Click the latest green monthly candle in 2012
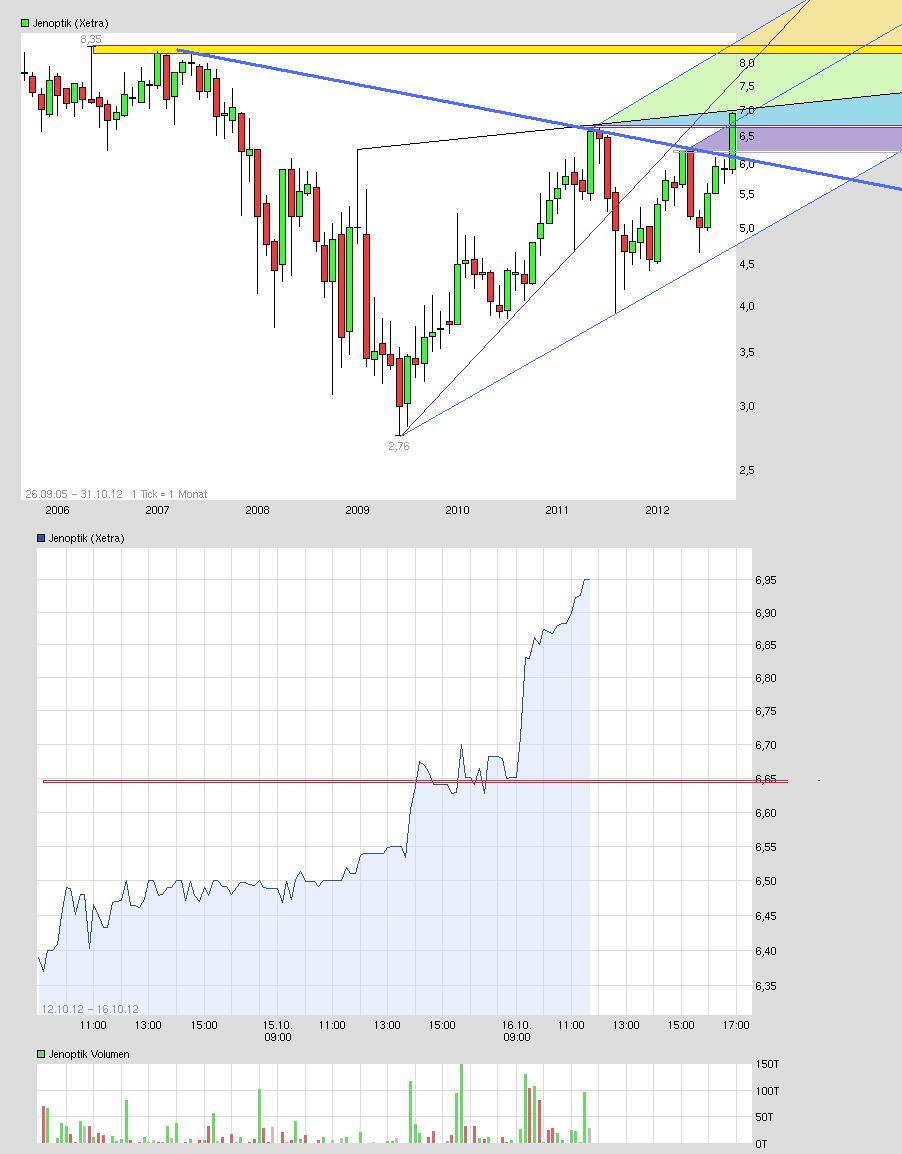This screenshot has width=902, height=1154. click(x=732, y=140)
